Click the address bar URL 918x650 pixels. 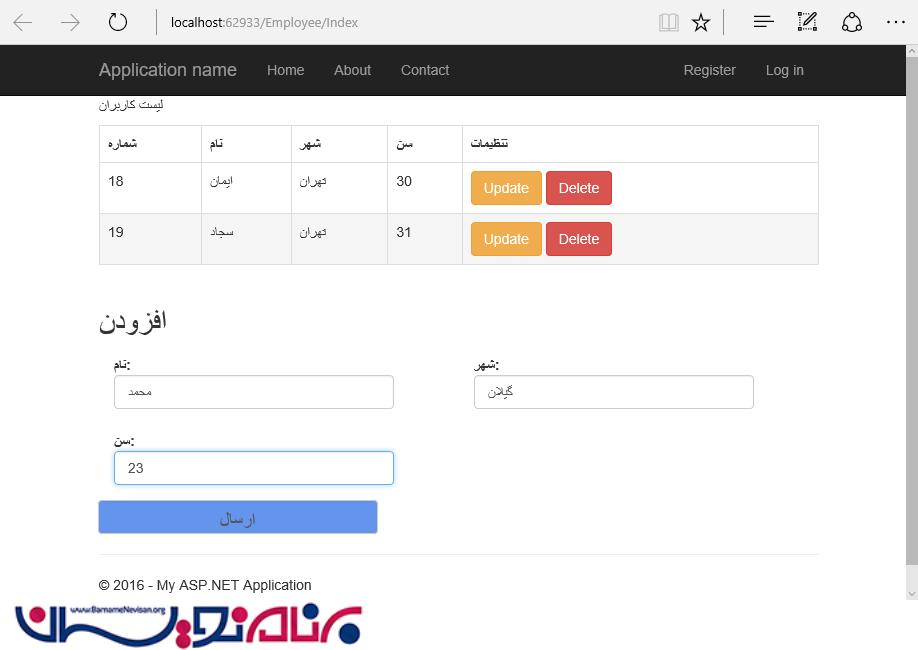pyautogui.click(x=264, y=23)
